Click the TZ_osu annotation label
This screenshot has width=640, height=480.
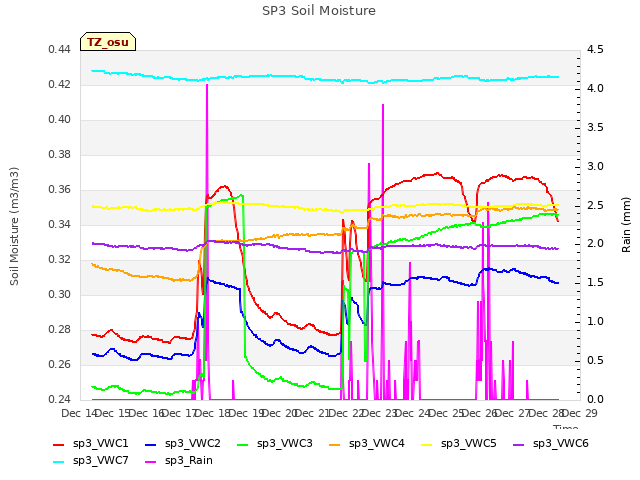point(108,42)
